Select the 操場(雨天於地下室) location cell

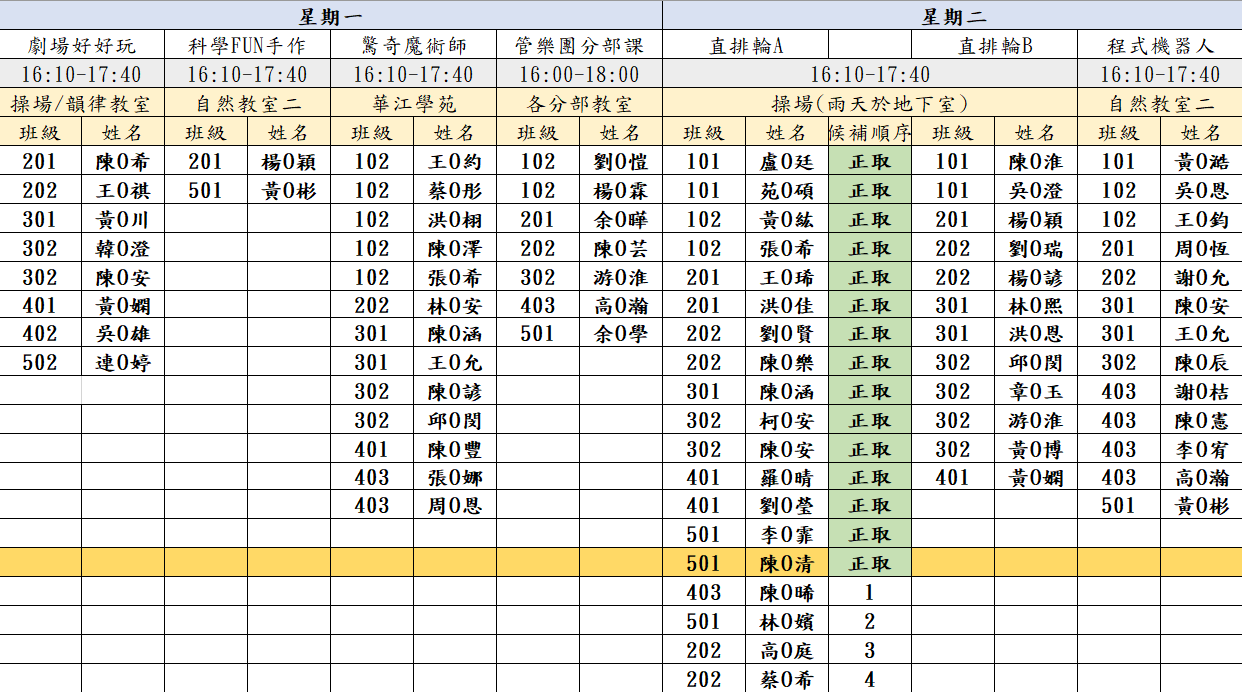pos(869,103)
